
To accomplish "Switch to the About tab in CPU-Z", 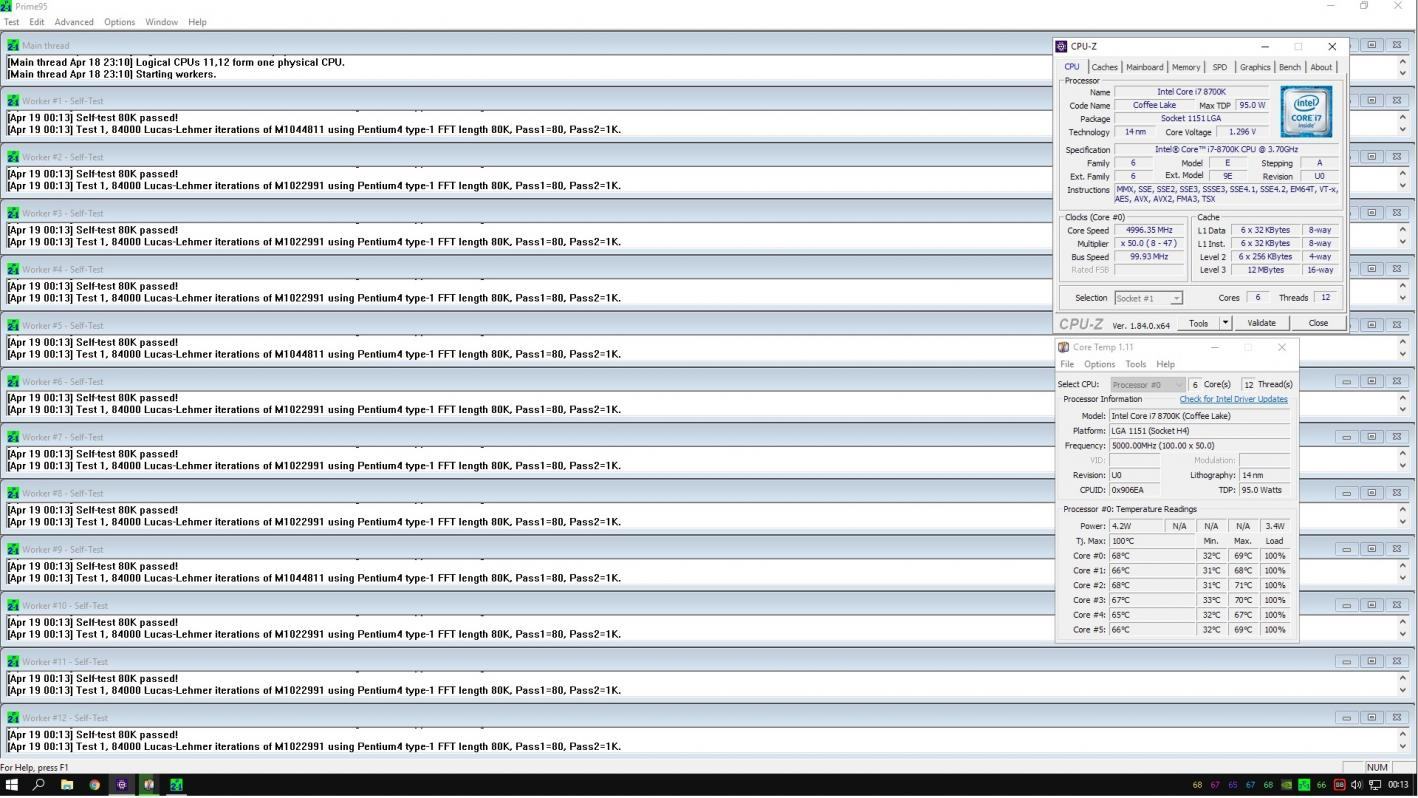I will (x=1321, y=67).
